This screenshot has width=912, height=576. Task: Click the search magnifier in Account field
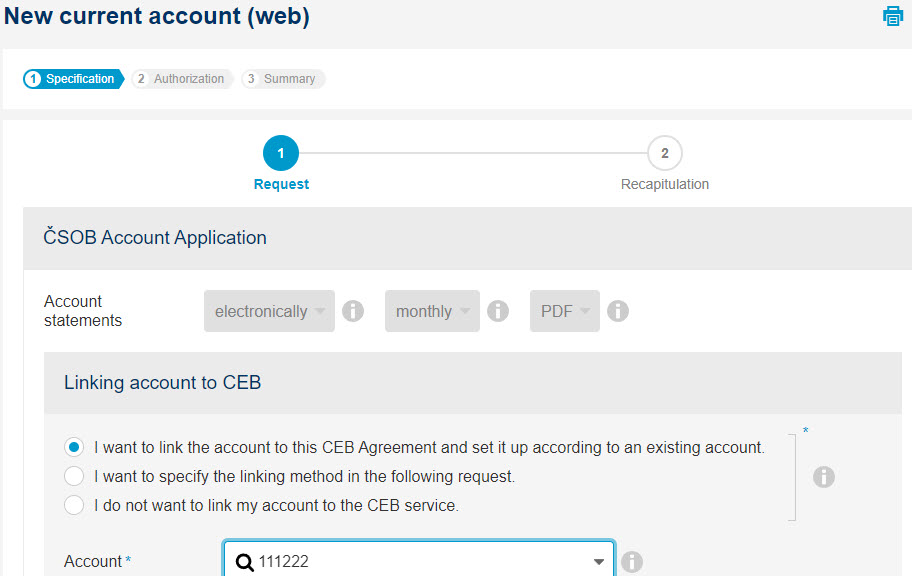245,562
